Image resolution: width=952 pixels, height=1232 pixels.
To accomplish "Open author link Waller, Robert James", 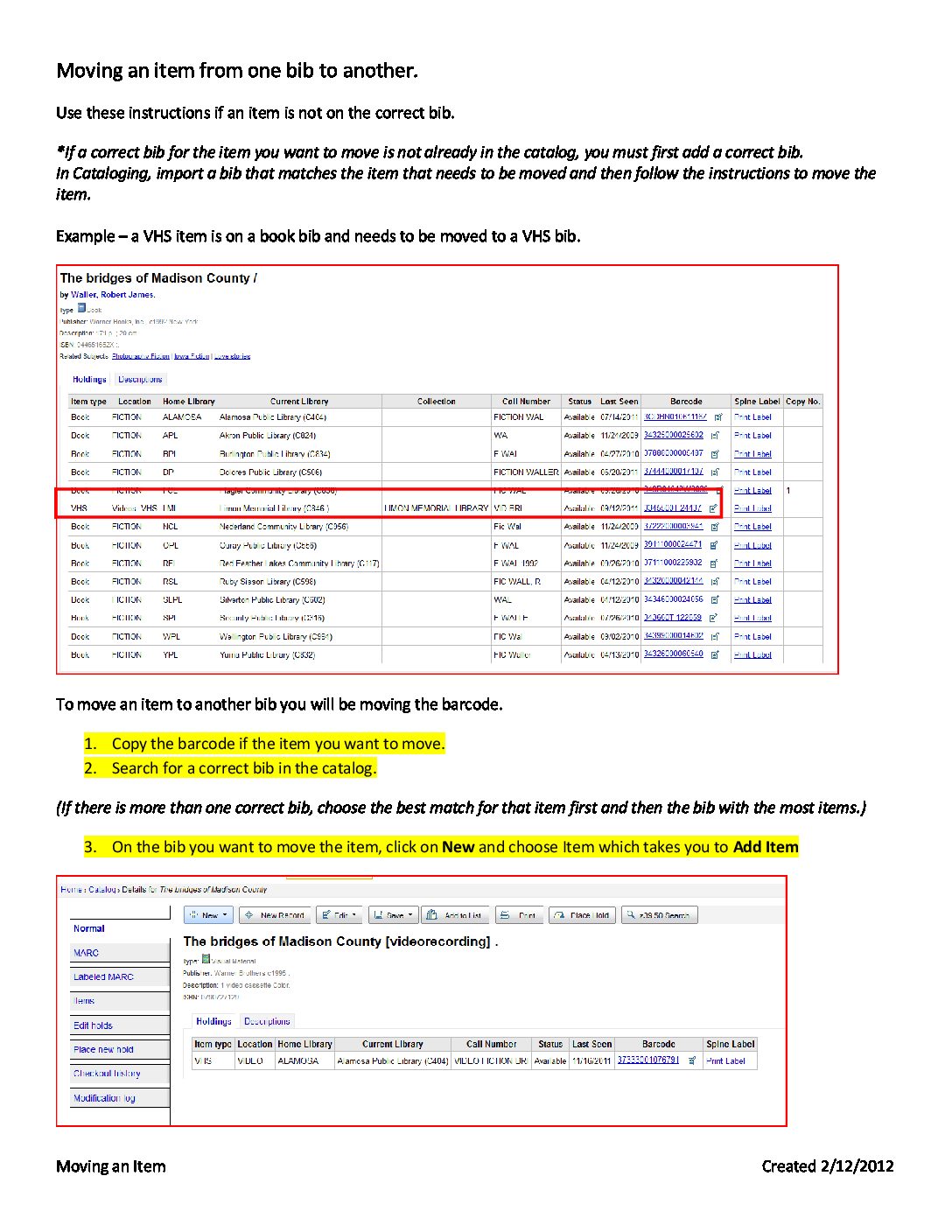I will [113, 295].
